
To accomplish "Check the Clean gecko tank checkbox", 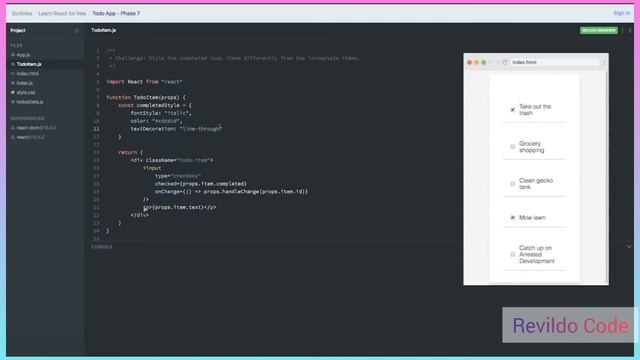I will click(x=513, y=184).
